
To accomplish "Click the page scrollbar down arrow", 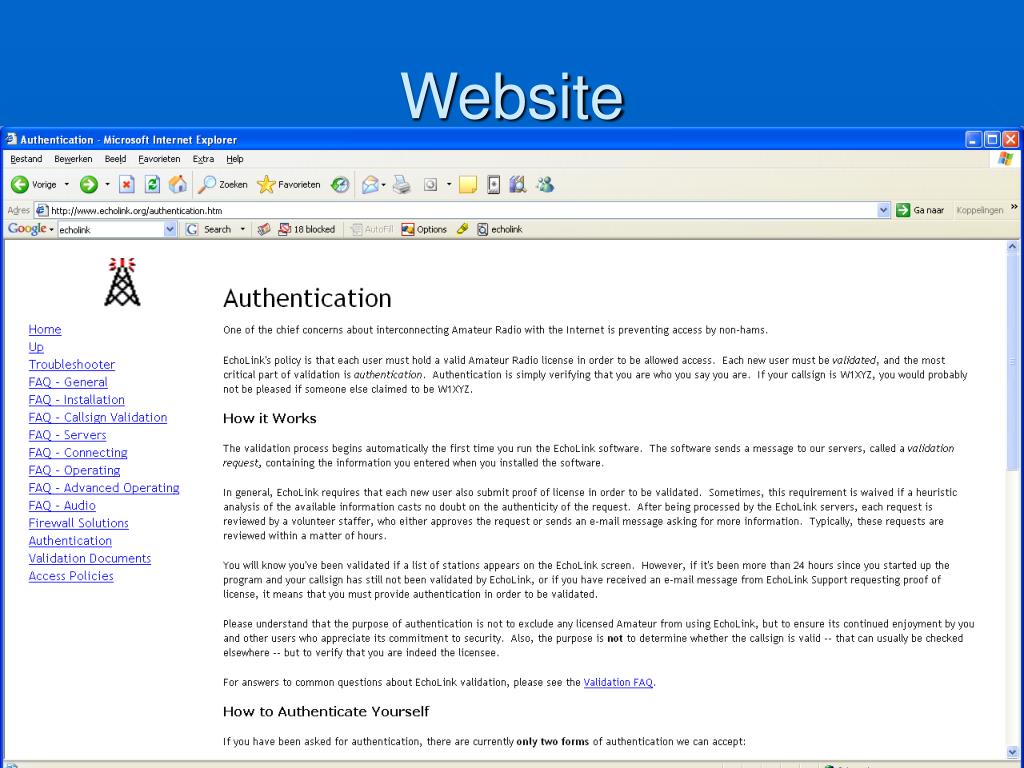I will click(1012, 752).
